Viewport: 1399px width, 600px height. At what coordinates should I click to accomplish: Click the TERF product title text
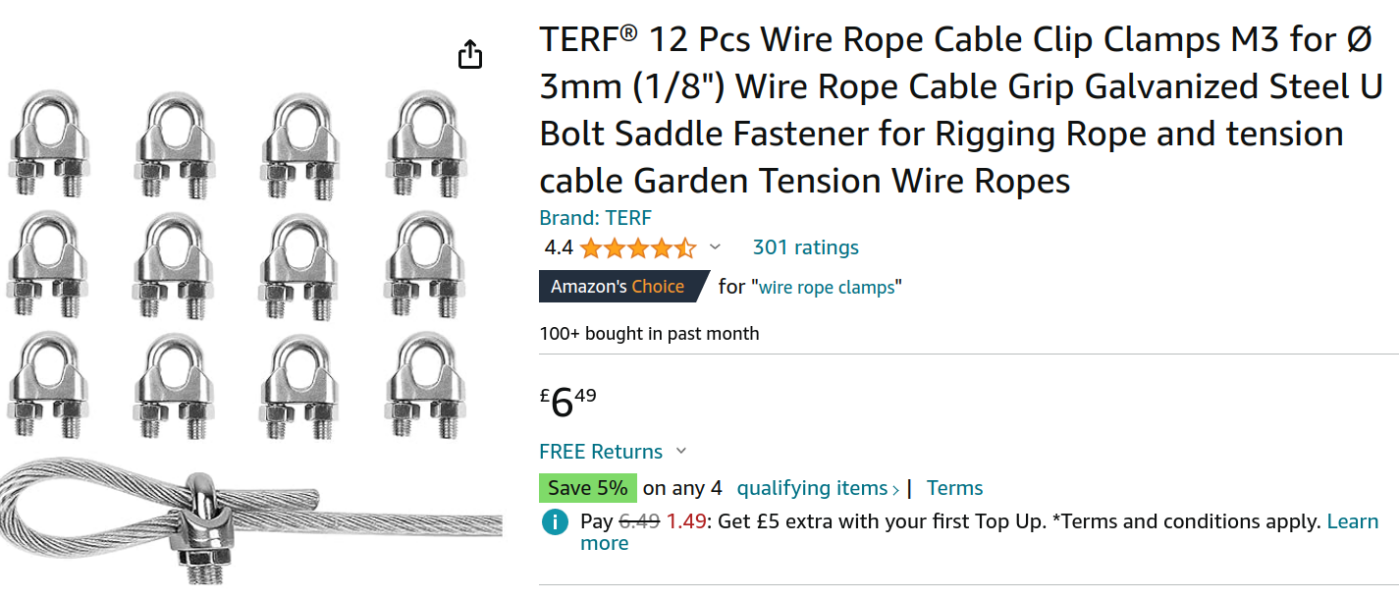[960, 110]
